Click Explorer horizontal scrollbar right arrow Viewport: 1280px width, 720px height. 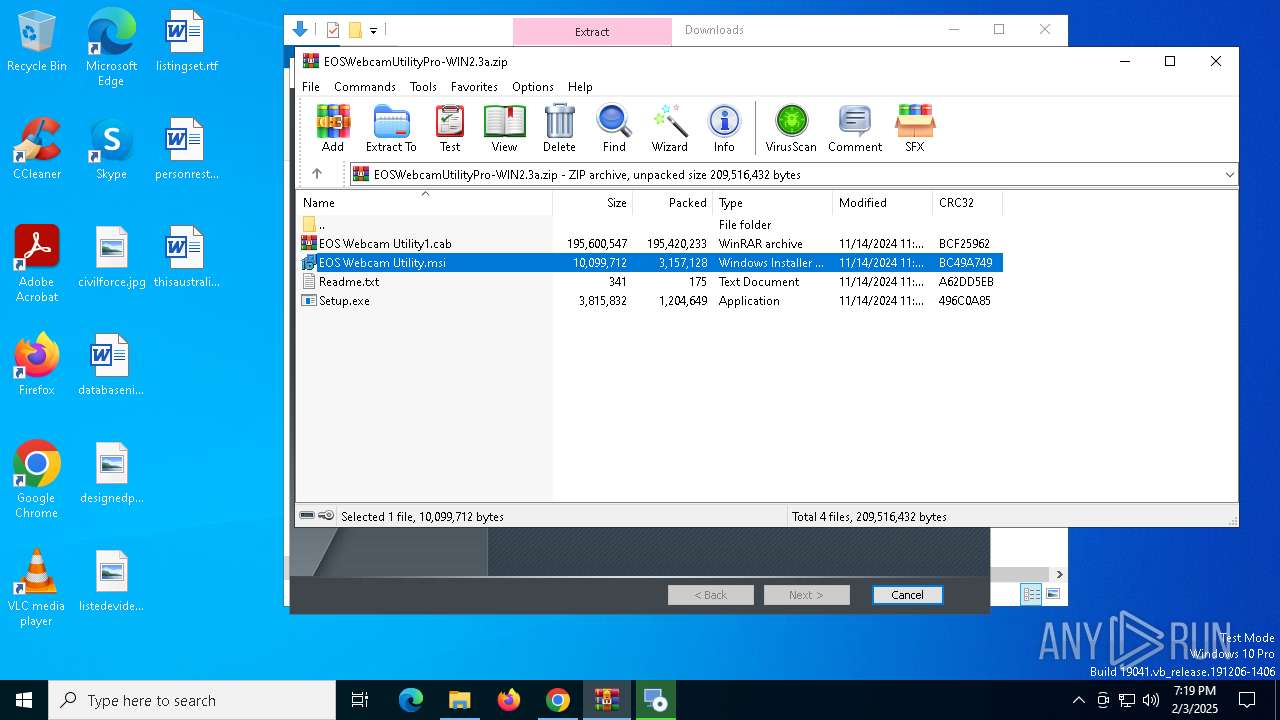point(1059,574)
